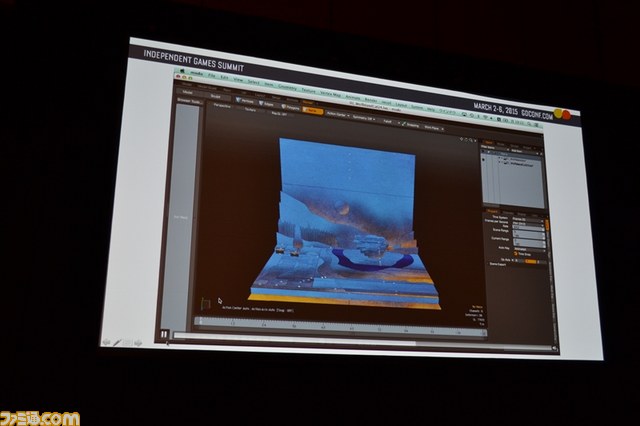The height and width of the screenshot is (426, 640).
Task: Click the Rate input field
Action: (528, 228)
